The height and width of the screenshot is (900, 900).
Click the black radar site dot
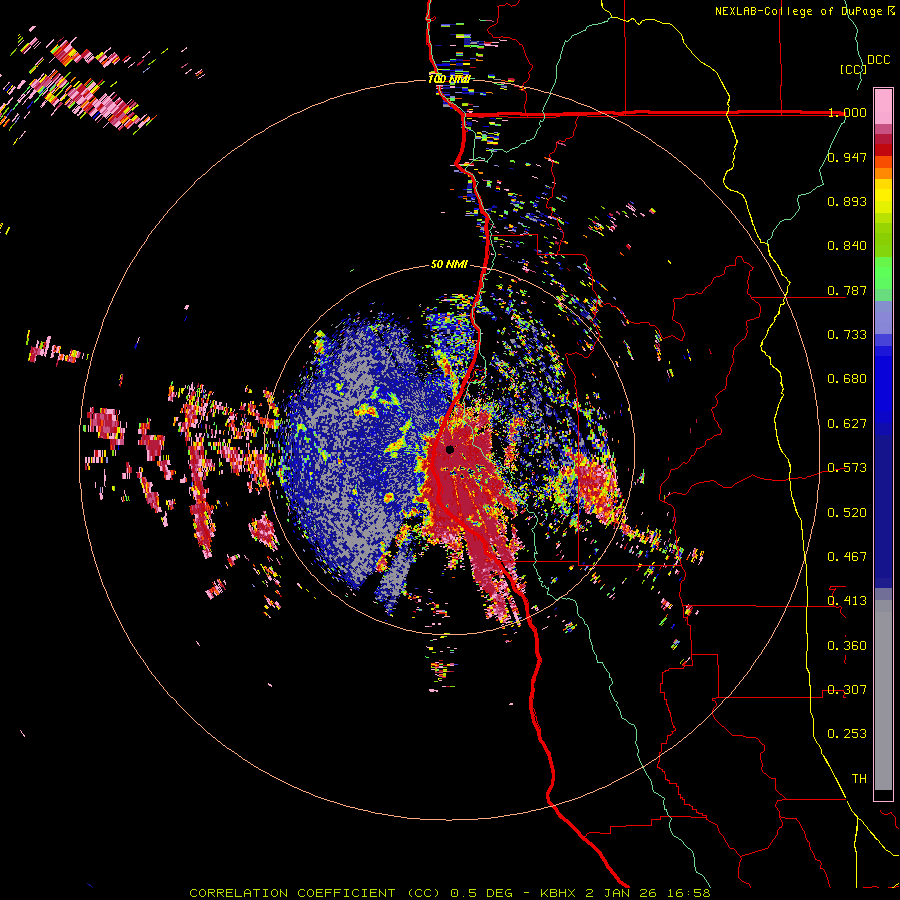tap(450, 449)
